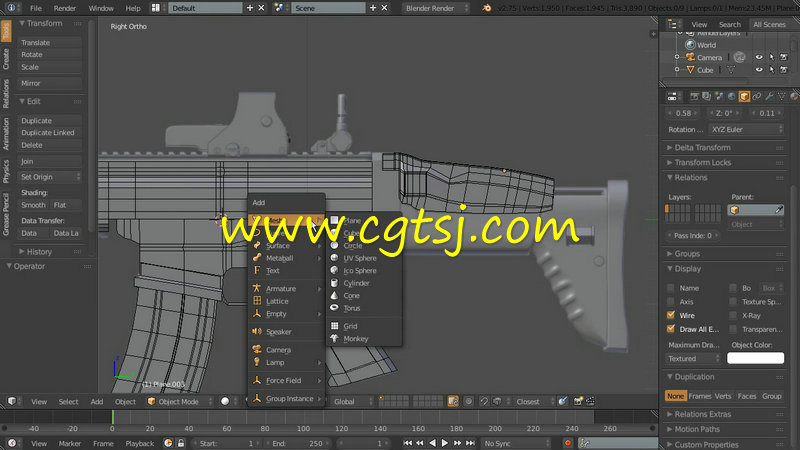This screenshot has width=800, height=450.
Task: Open the World properties tab icon
Action: [x=732, y=96]
